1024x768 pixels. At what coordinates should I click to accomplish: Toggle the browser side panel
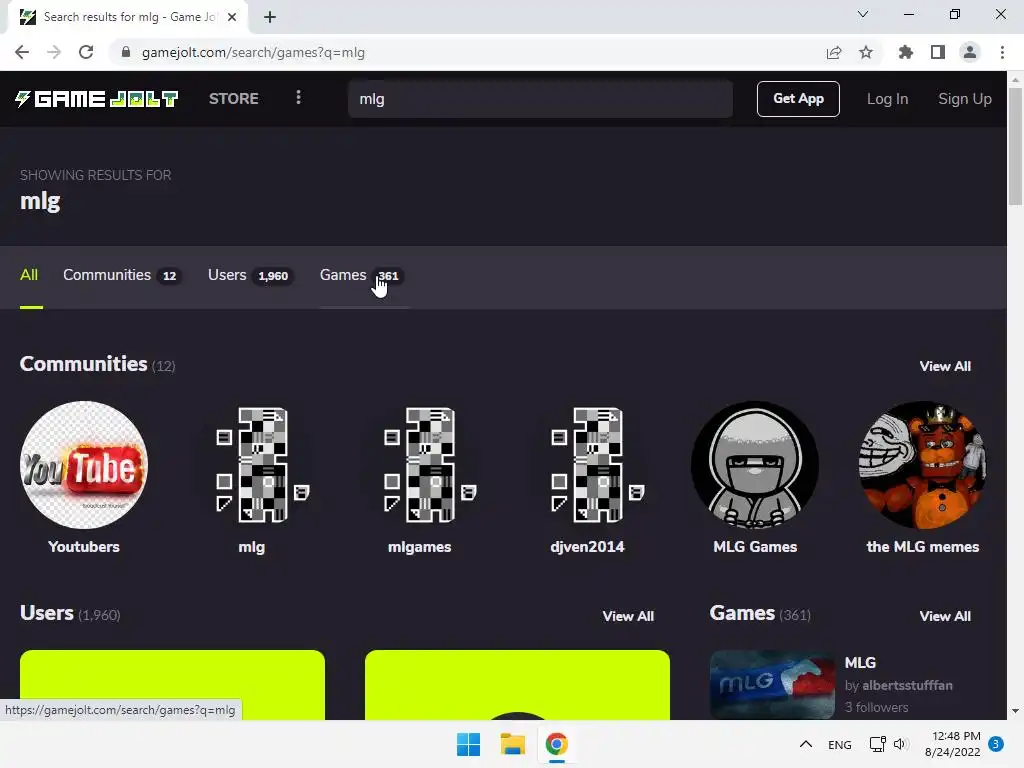(x=938, y=52)
